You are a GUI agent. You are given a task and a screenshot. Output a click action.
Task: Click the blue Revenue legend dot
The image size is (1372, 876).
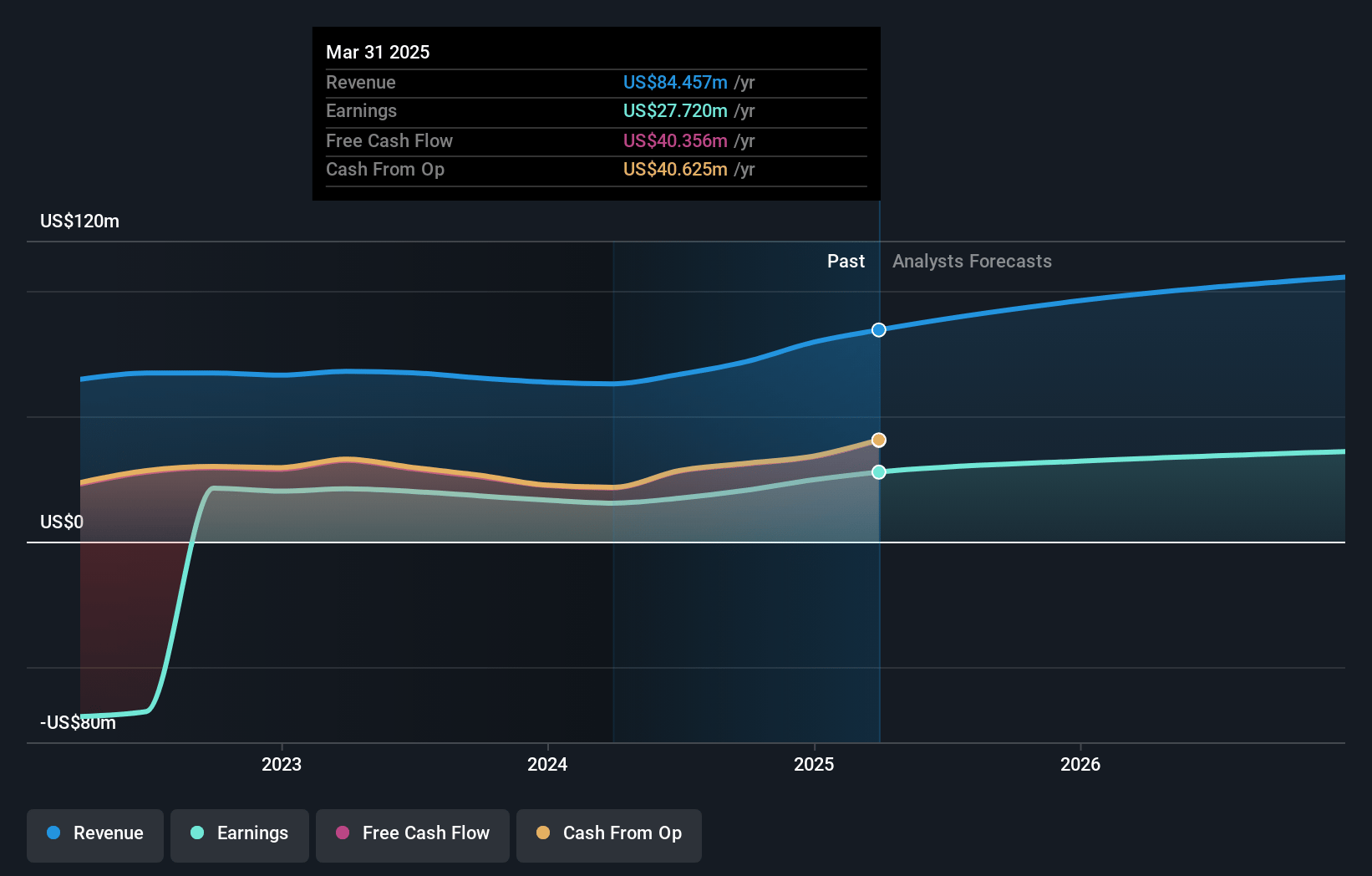[53, 833]
